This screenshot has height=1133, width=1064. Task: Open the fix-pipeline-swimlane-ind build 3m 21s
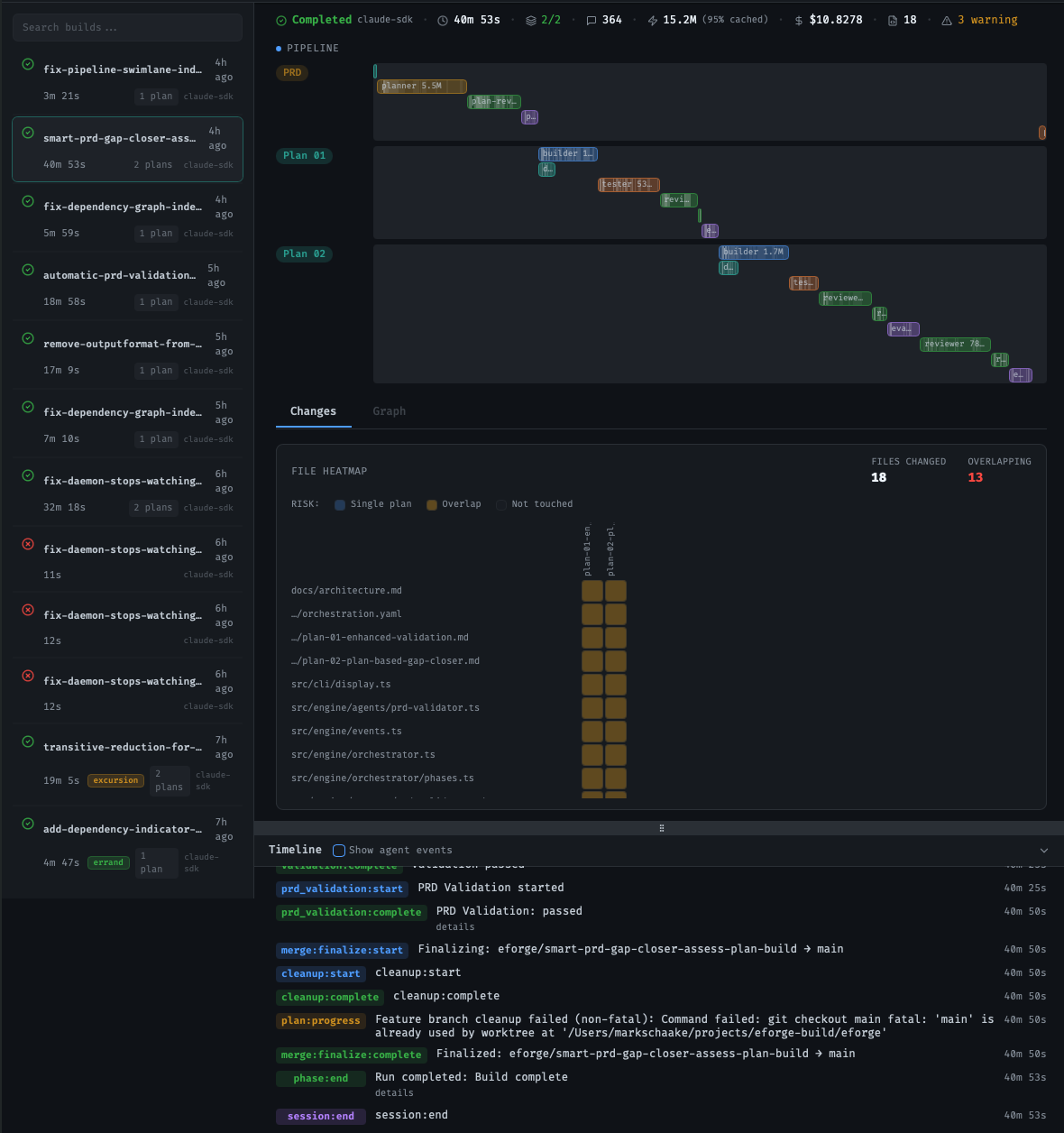[x=127, y=80]
